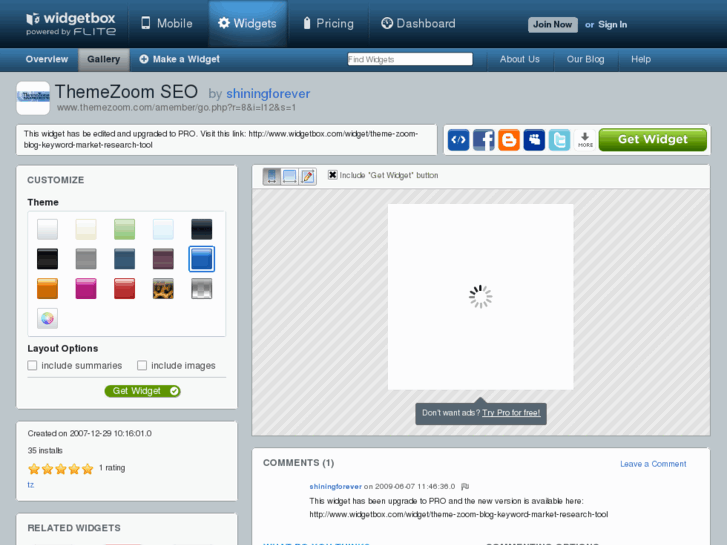This screenshot has width=727, height=545.
Task: Click Try Pro for free link
Action: tap(511, 413)
